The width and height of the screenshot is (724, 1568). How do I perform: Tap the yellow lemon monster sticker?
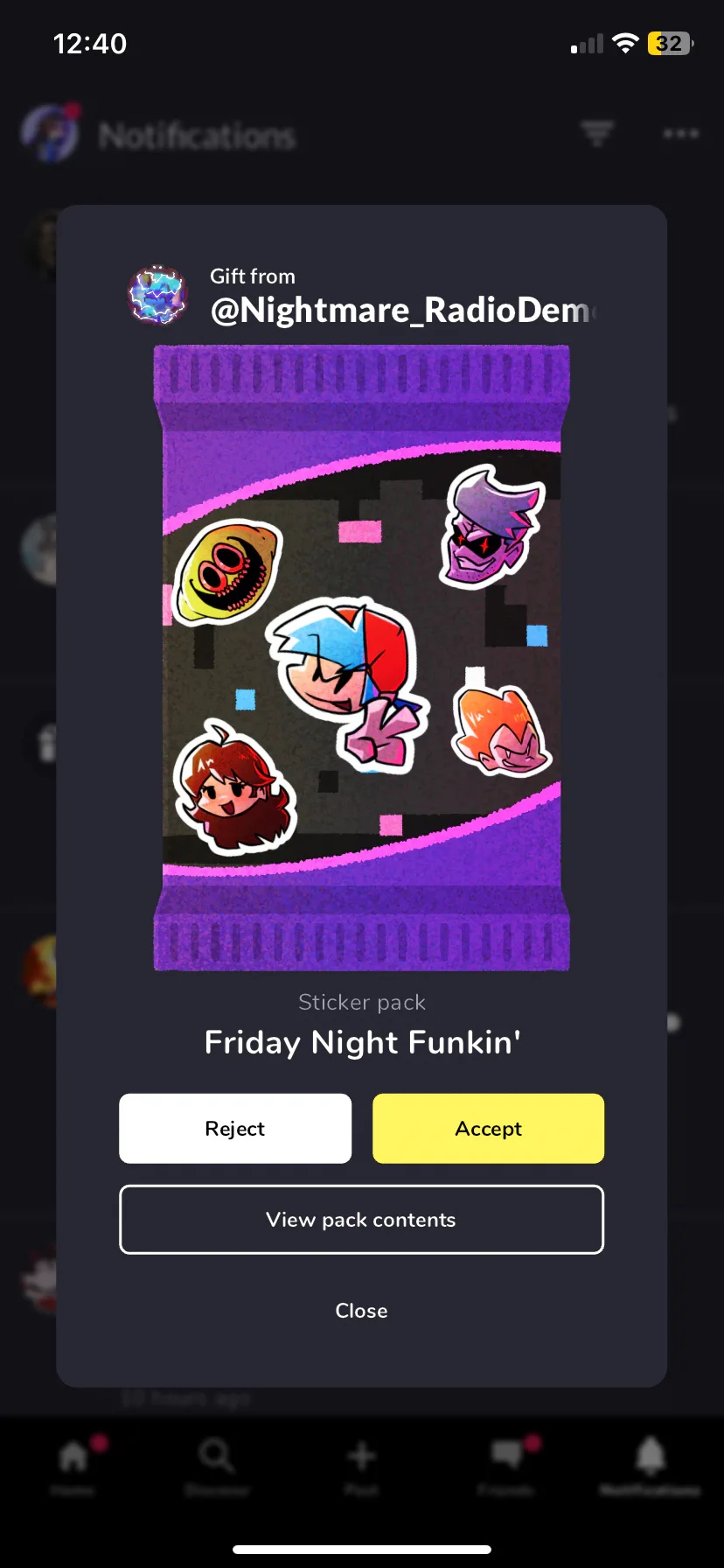228,570
